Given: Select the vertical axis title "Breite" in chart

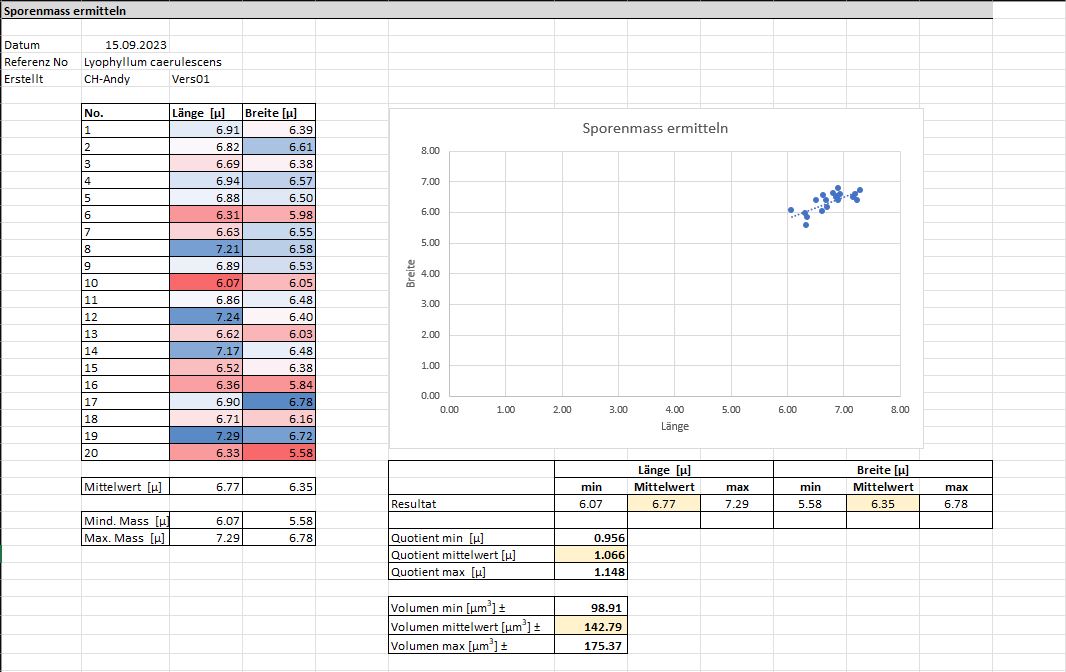Looking at the screenshot, I should 410,274.
